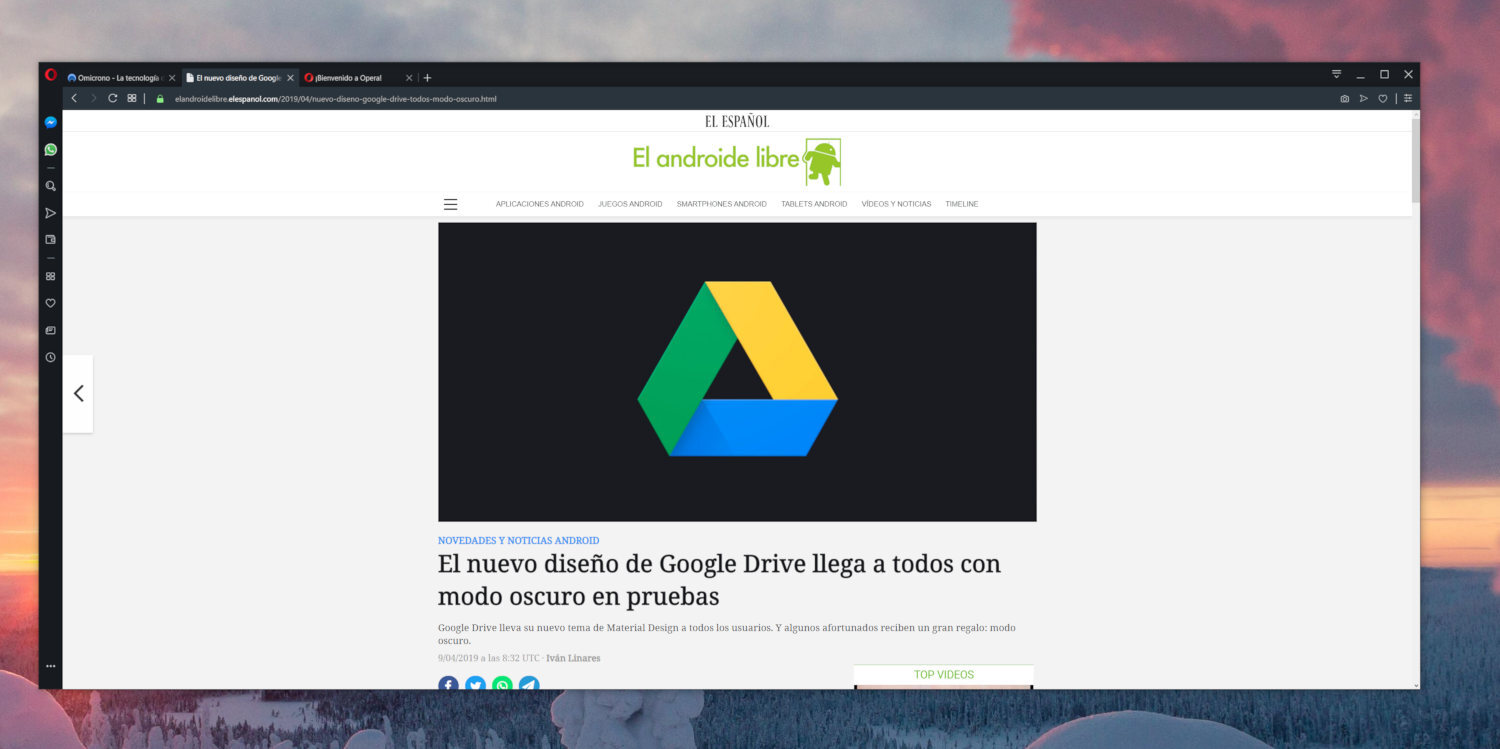
Task: Add page to bookmarks with toolbar heart icon
Action: [x=1383, y=99]
